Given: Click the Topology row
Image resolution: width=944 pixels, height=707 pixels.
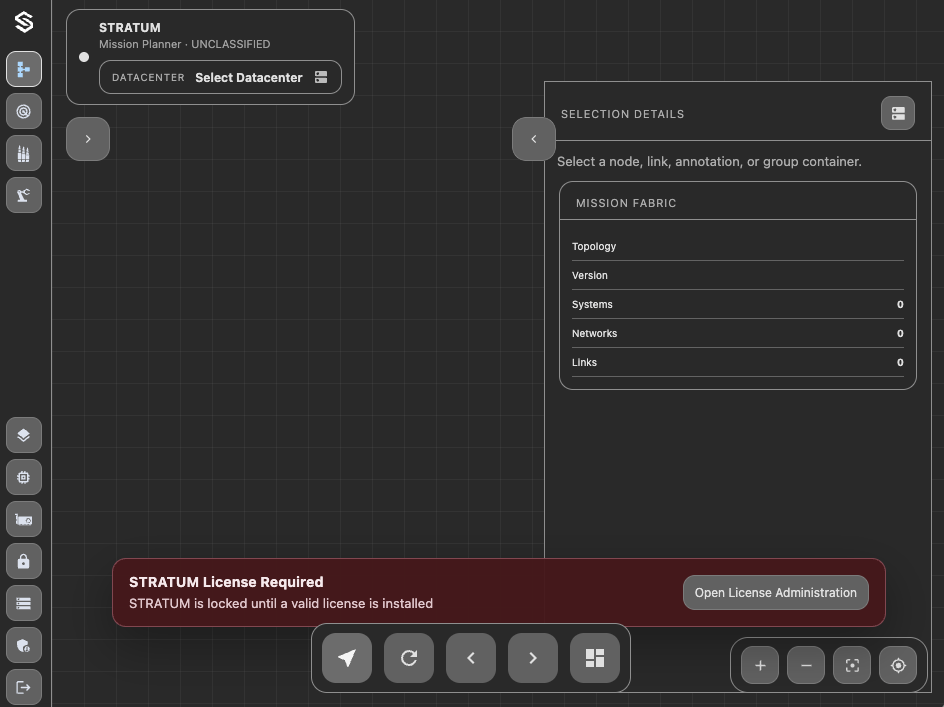Looking at the screenshot, I should pos(738,246).
